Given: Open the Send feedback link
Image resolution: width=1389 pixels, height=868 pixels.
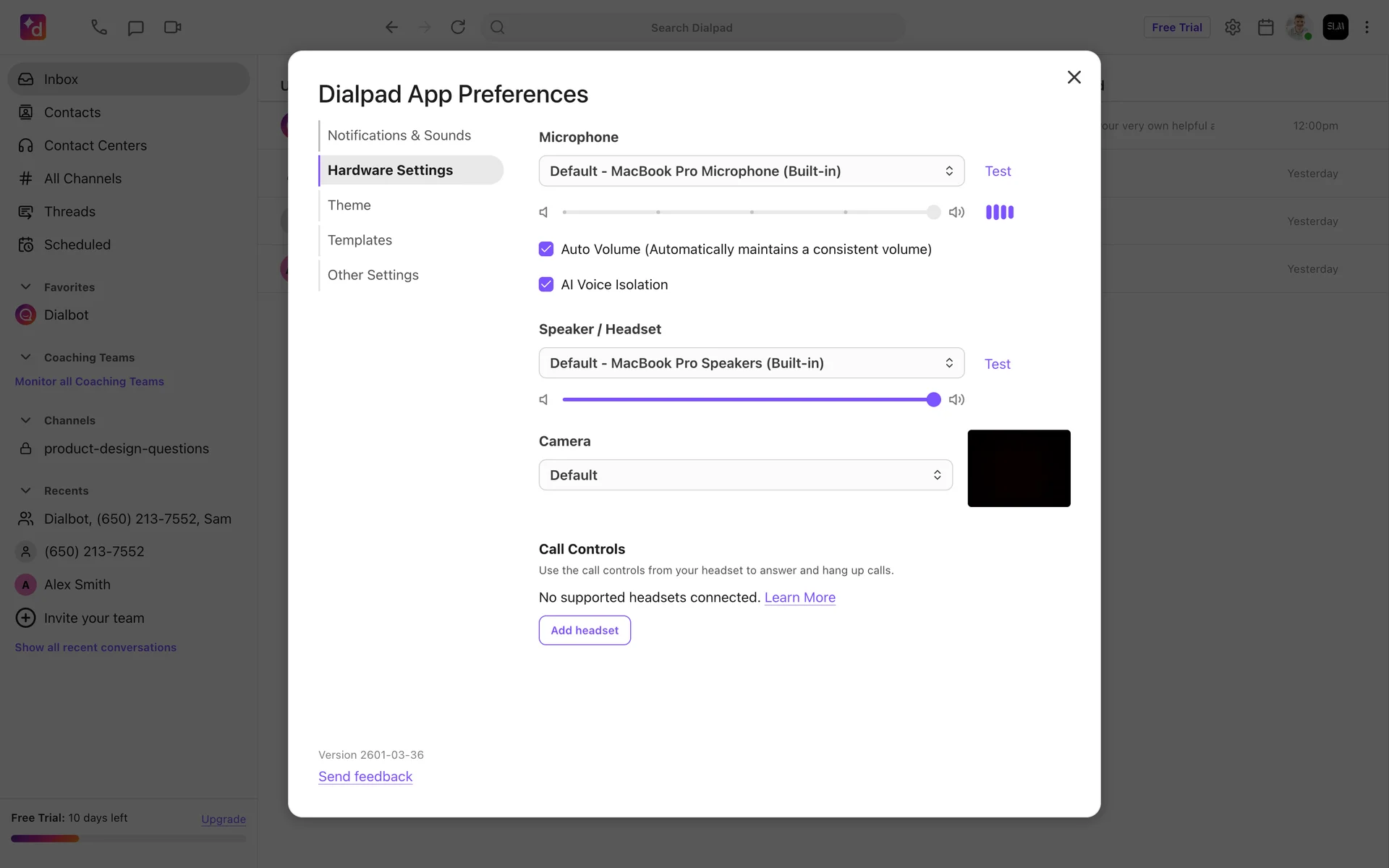Looking at the screenshot, I should click(x=365, y=777).
